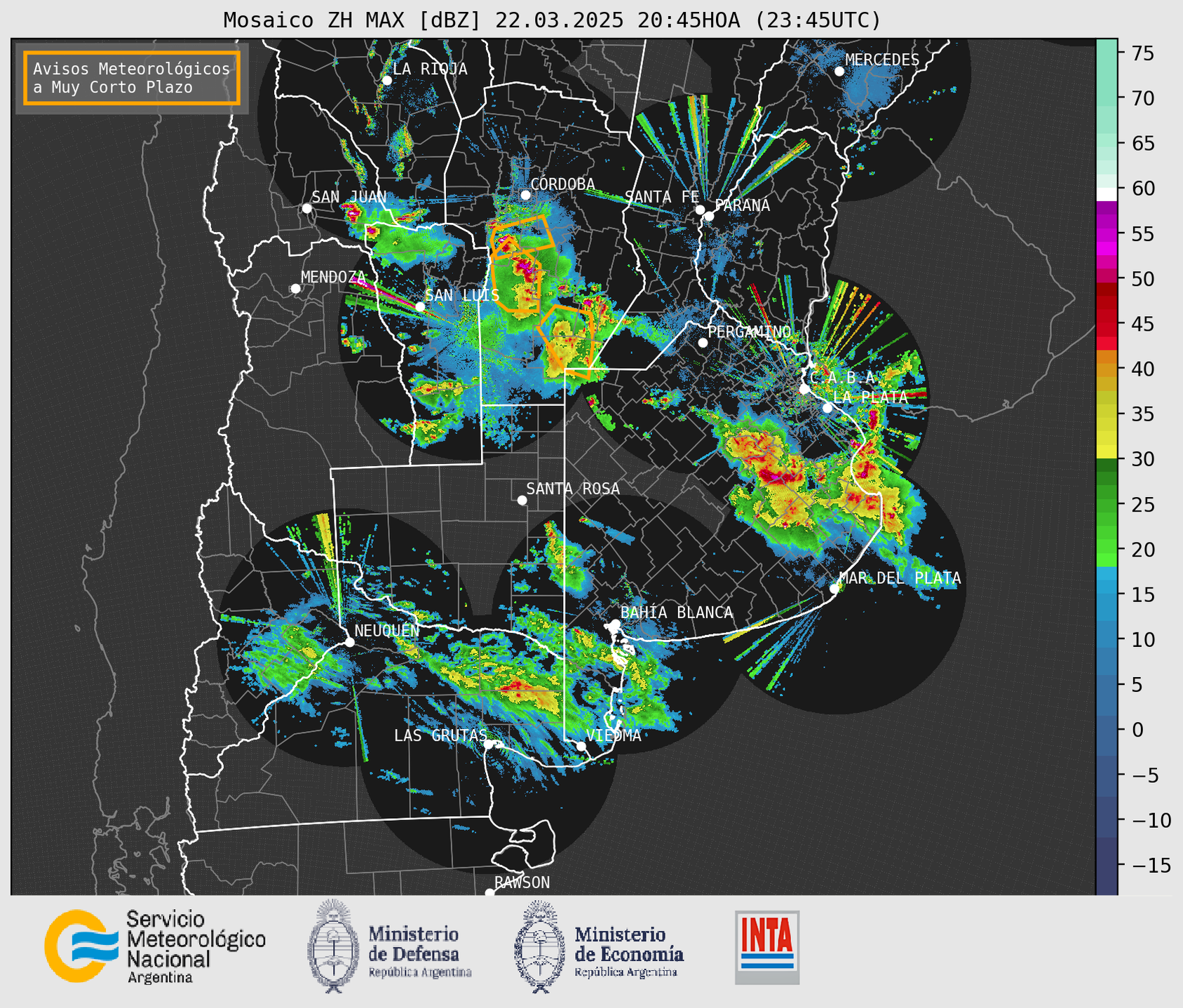Click the 35 value on the dBZ scale

pyautogui.click(x=1143, y=414)
